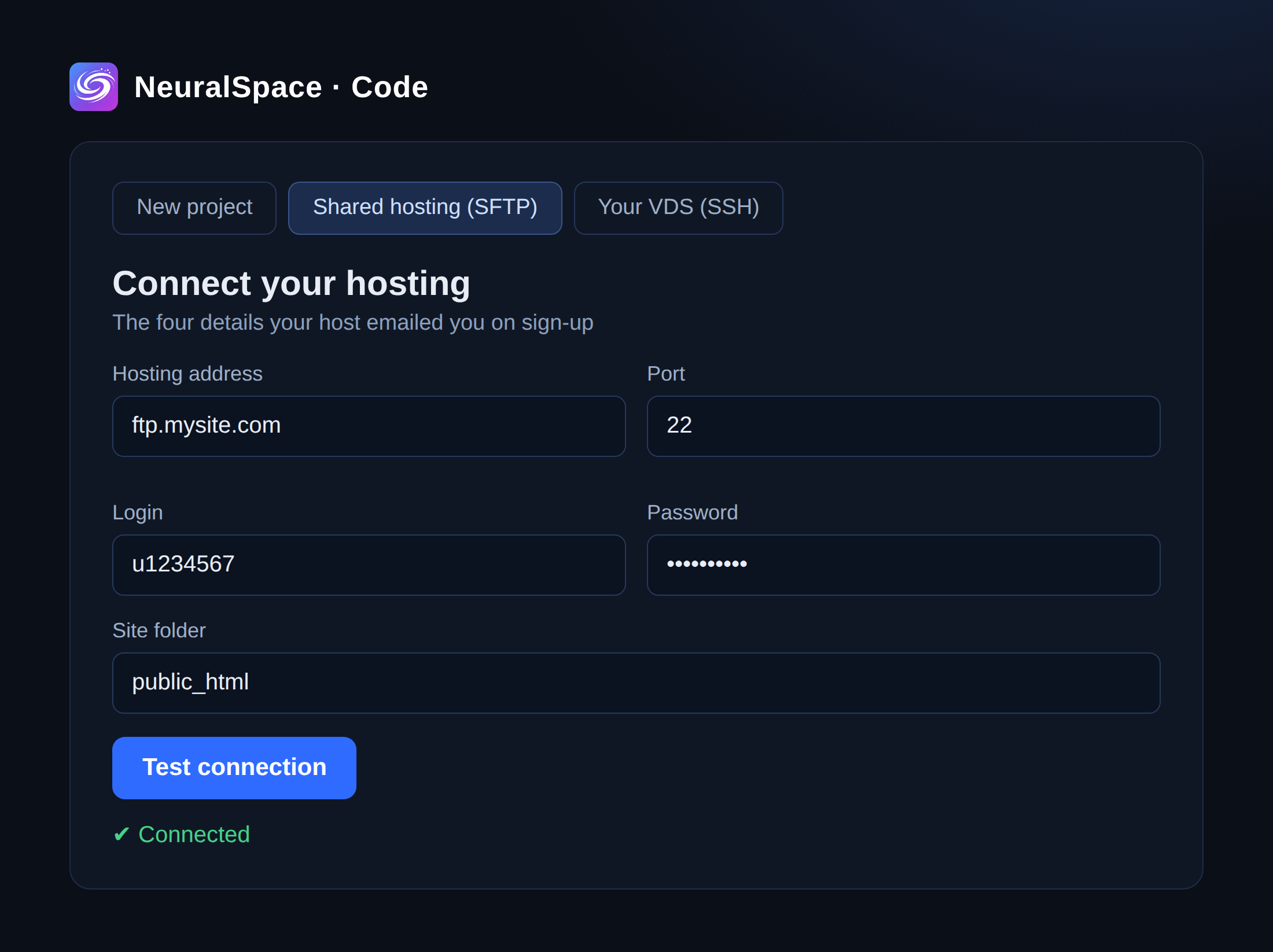This screenshot has height=952, width=1273.
Task: Click the Port field showing 22
Action: pos(903,426)
